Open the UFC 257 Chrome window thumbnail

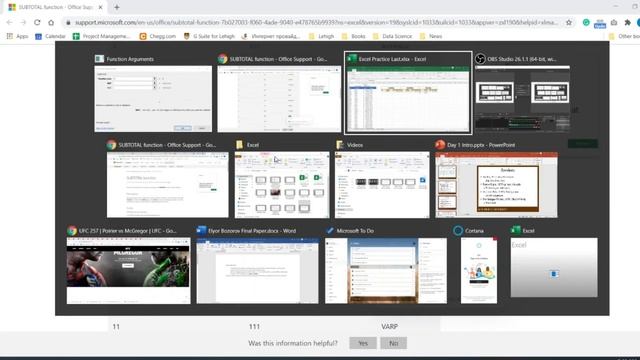tap(129, 271)
